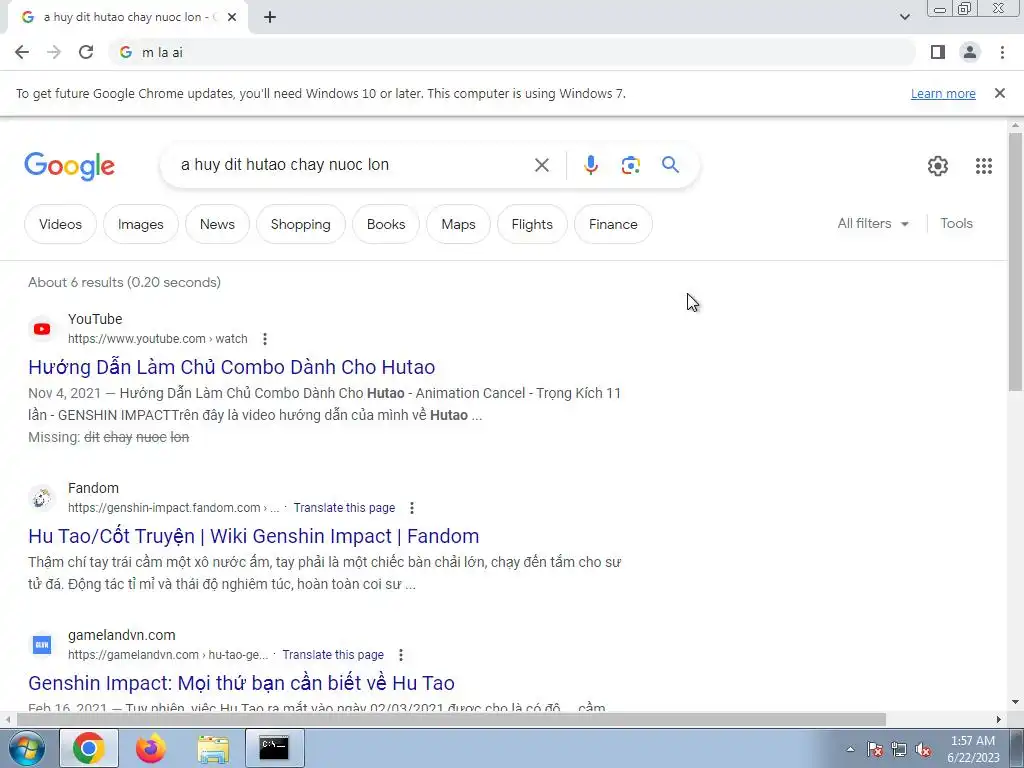Click the vertical scrollbar thumb
Screen dimensions: 1024x768
pos(1016,262)
